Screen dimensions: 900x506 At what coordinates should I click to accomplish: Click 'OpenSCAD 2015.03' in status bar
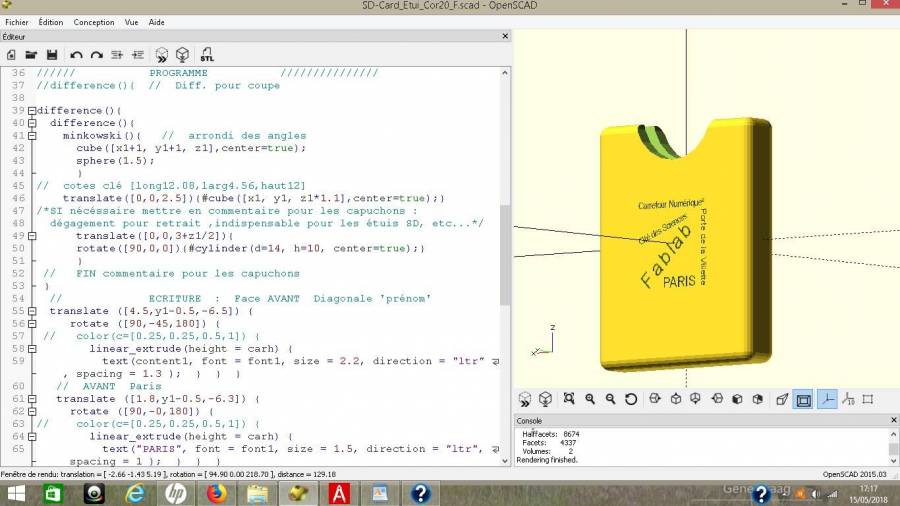[854, 474]
